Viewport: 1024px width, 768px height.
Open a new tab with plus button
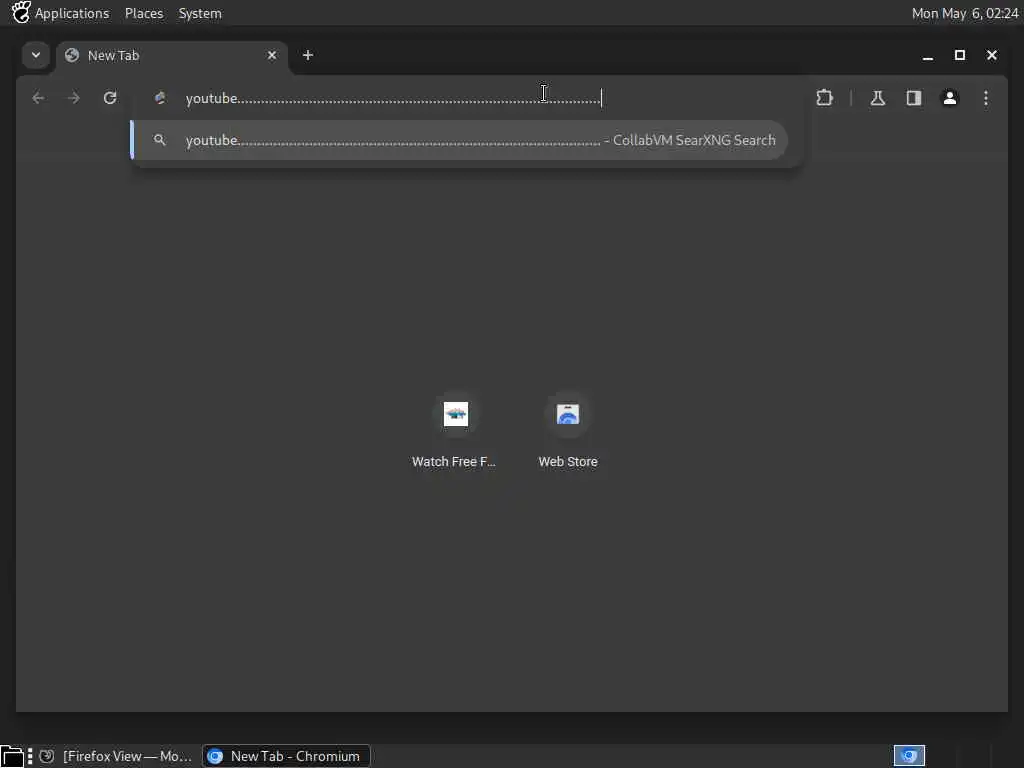[x=308, y=56]
